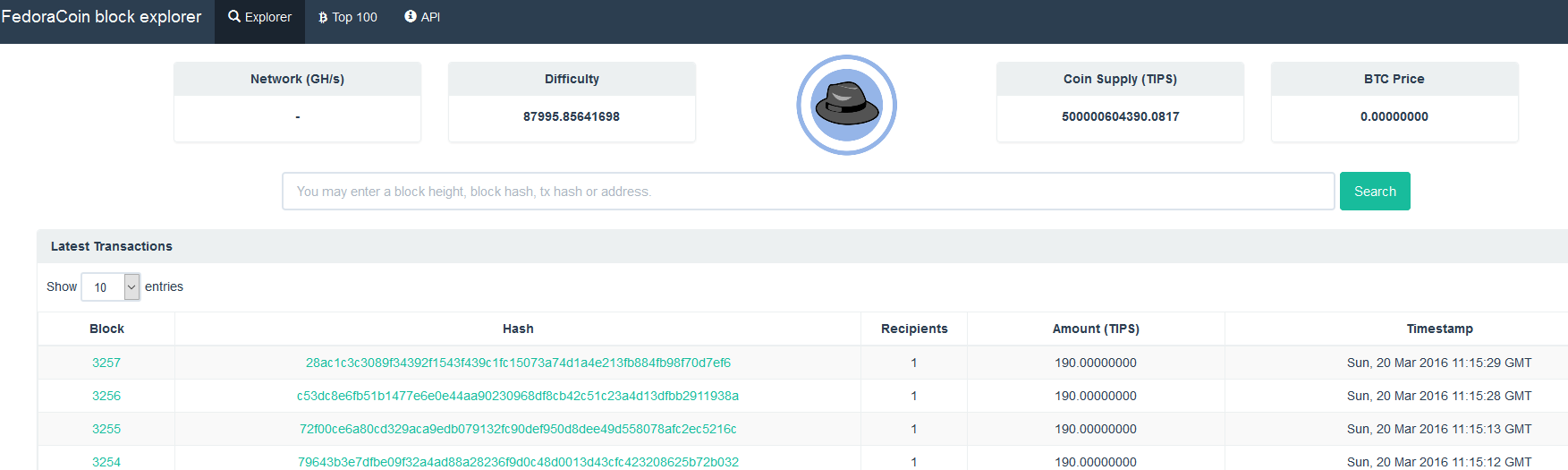This screenshot has width=1568, height=470.
Task: Focus the block hash search field
Action: [809, 192]
